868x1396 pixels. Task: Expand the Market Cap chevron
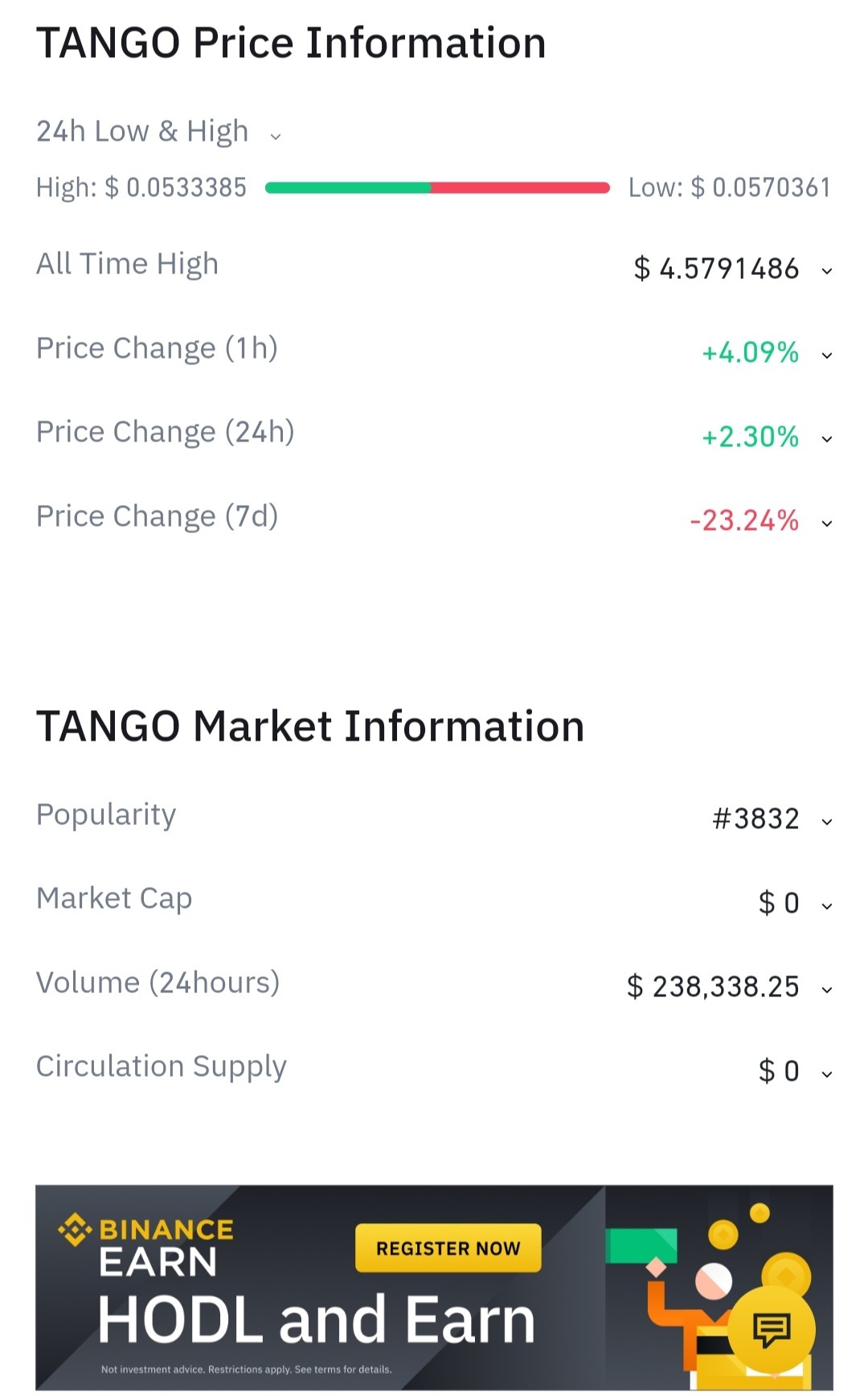[x=826, y=905]
